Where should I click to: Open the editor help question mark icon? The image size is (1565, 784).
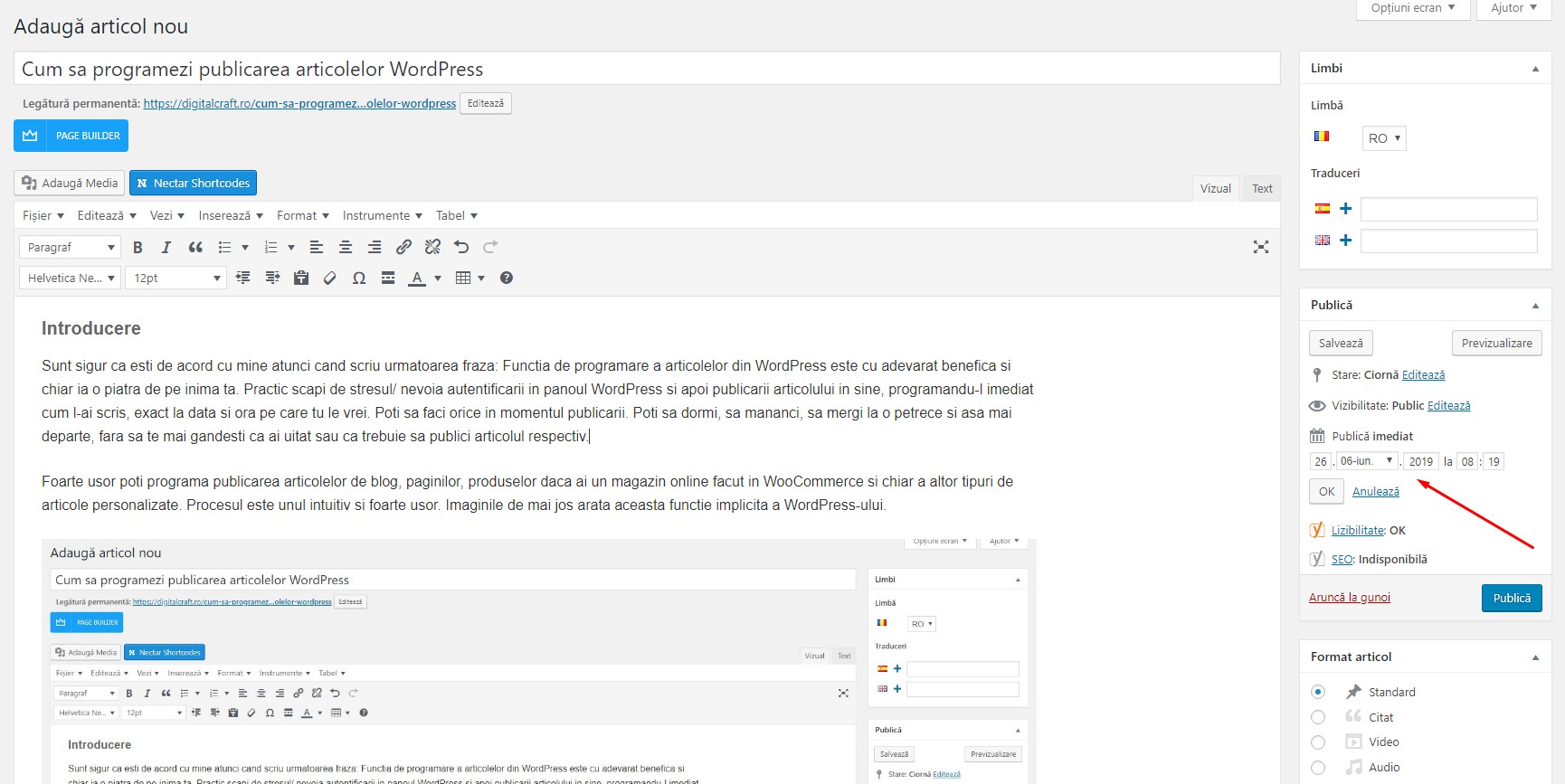[507, 278]
